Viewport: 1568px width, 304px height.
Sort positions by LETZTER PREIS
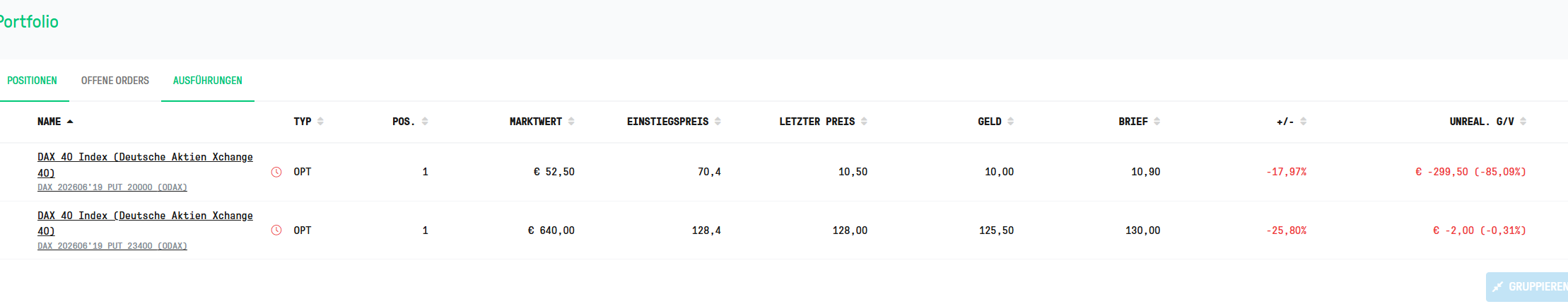(864, 122)
